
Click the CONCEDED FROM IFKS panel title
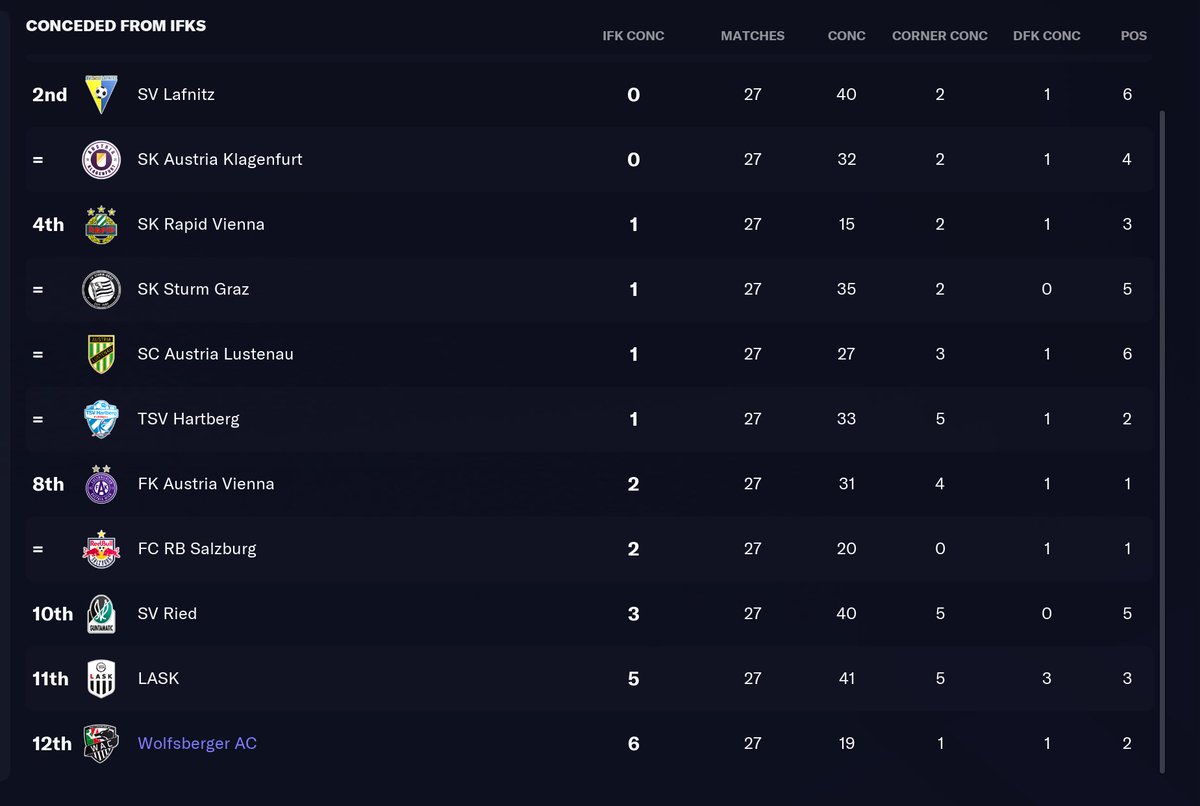[x=116, y=26]
